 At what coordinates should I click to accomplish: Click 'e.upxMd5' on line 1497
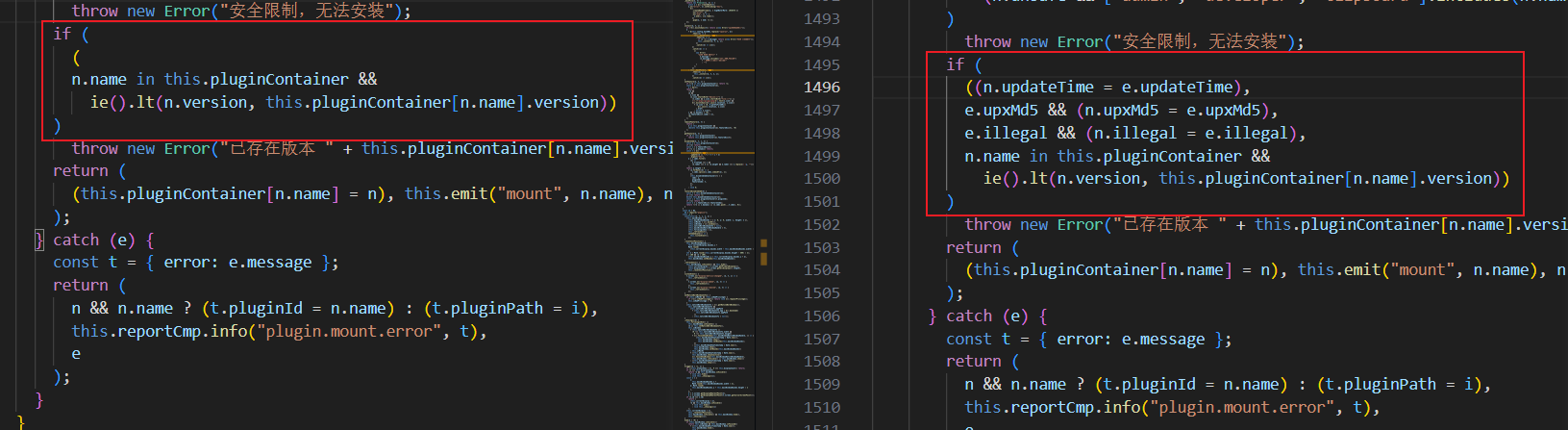click(1002, 111)
